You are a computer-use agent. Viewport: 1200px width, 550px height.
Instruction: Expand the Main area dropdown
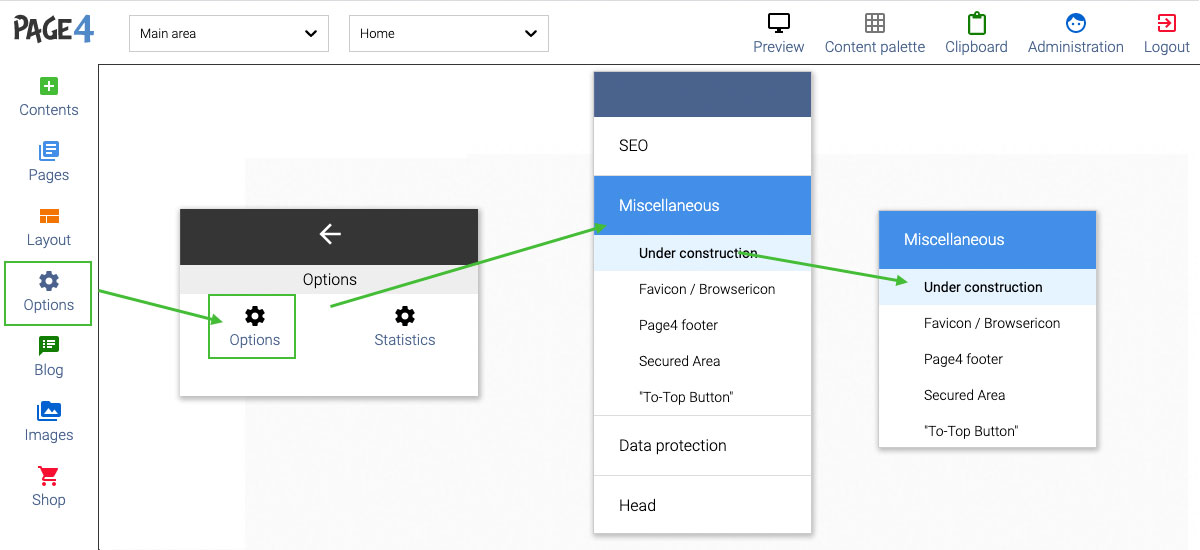coord(229,33)
